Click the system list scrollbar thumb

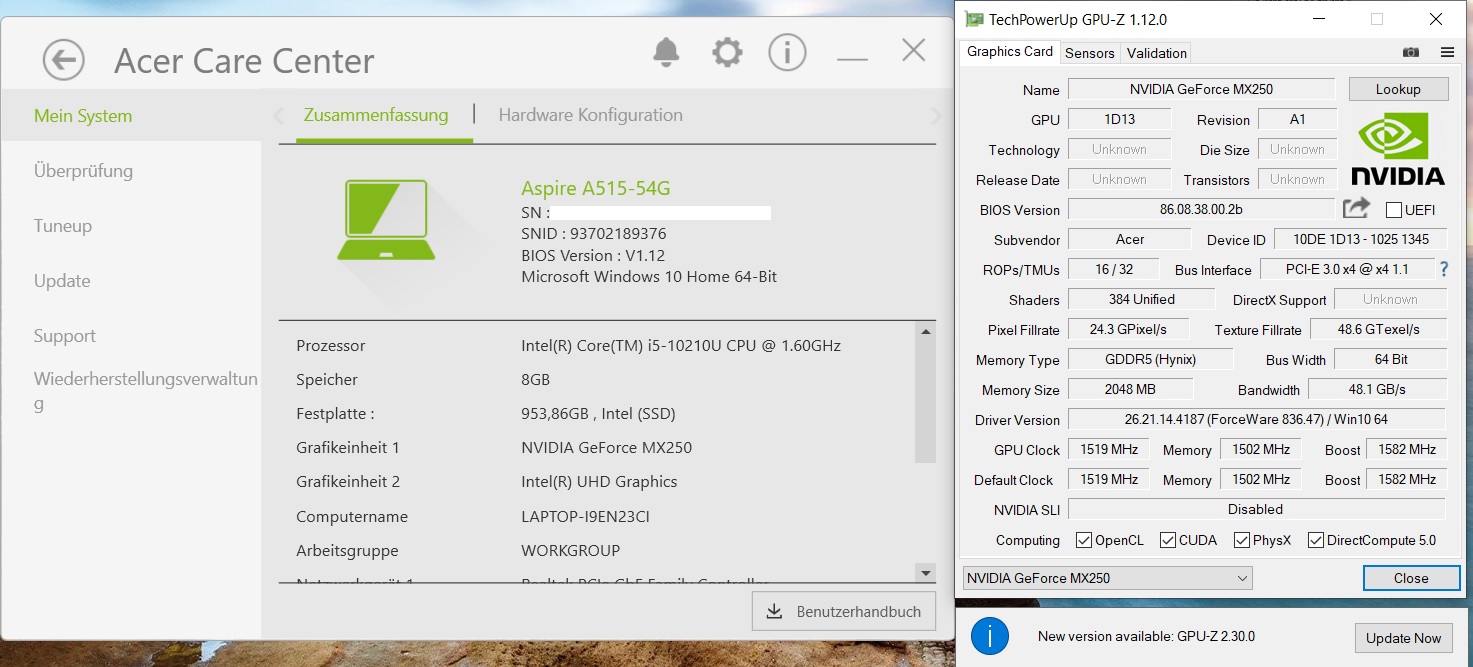(x=926, y=402)
